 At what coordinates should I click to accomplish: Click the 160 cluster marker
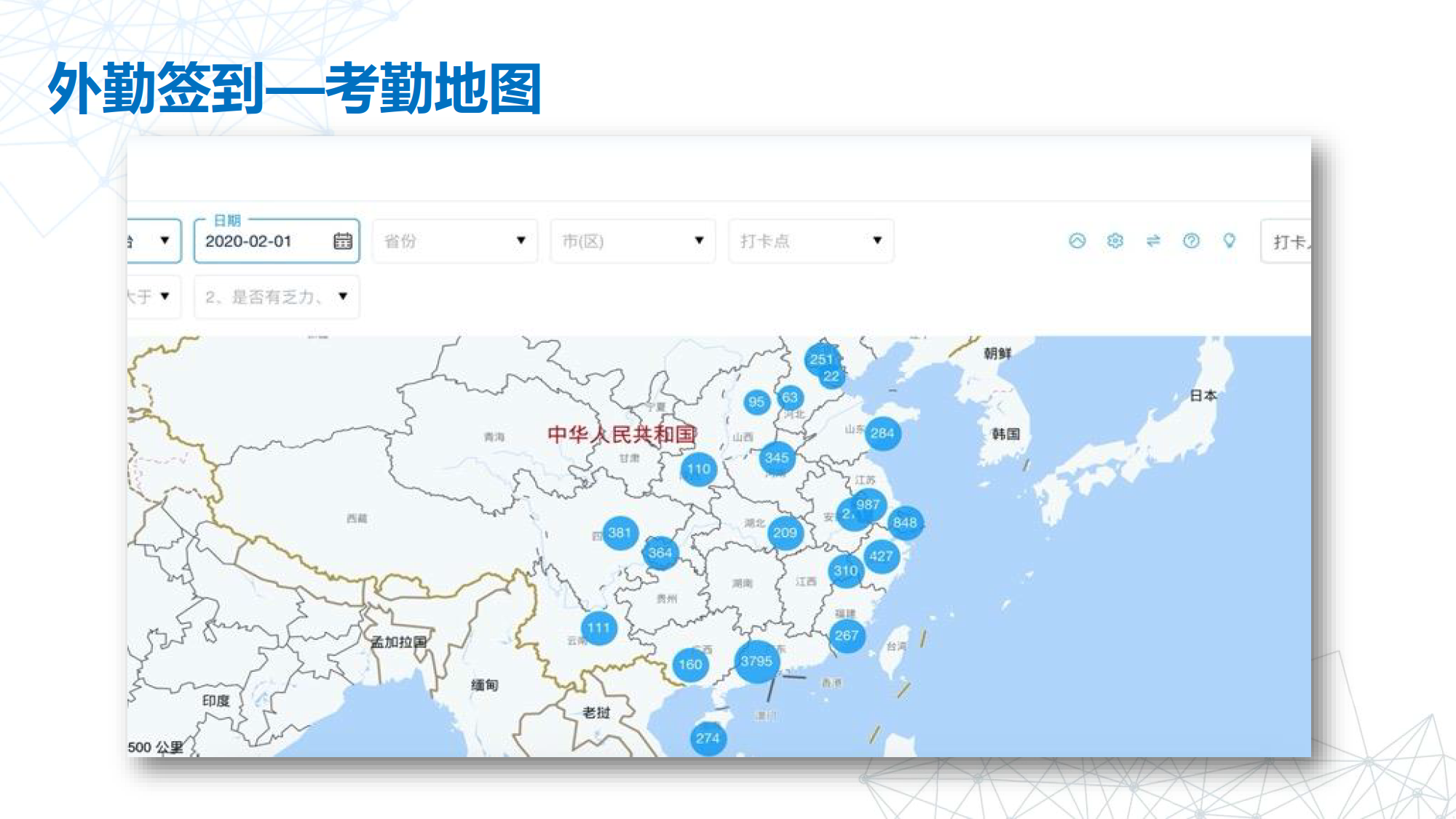(x=690, y=665)
